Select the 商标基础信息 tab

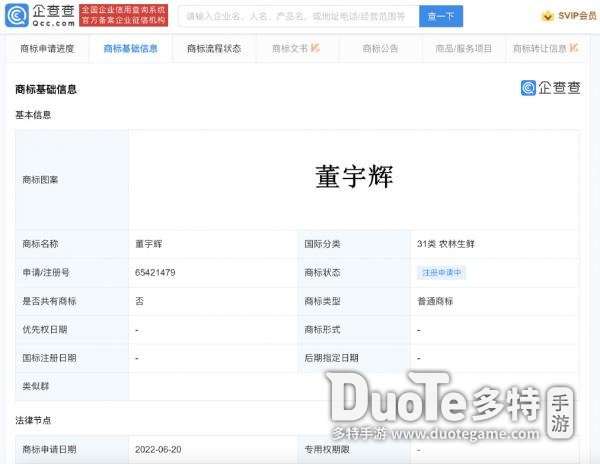pos(130,49)
